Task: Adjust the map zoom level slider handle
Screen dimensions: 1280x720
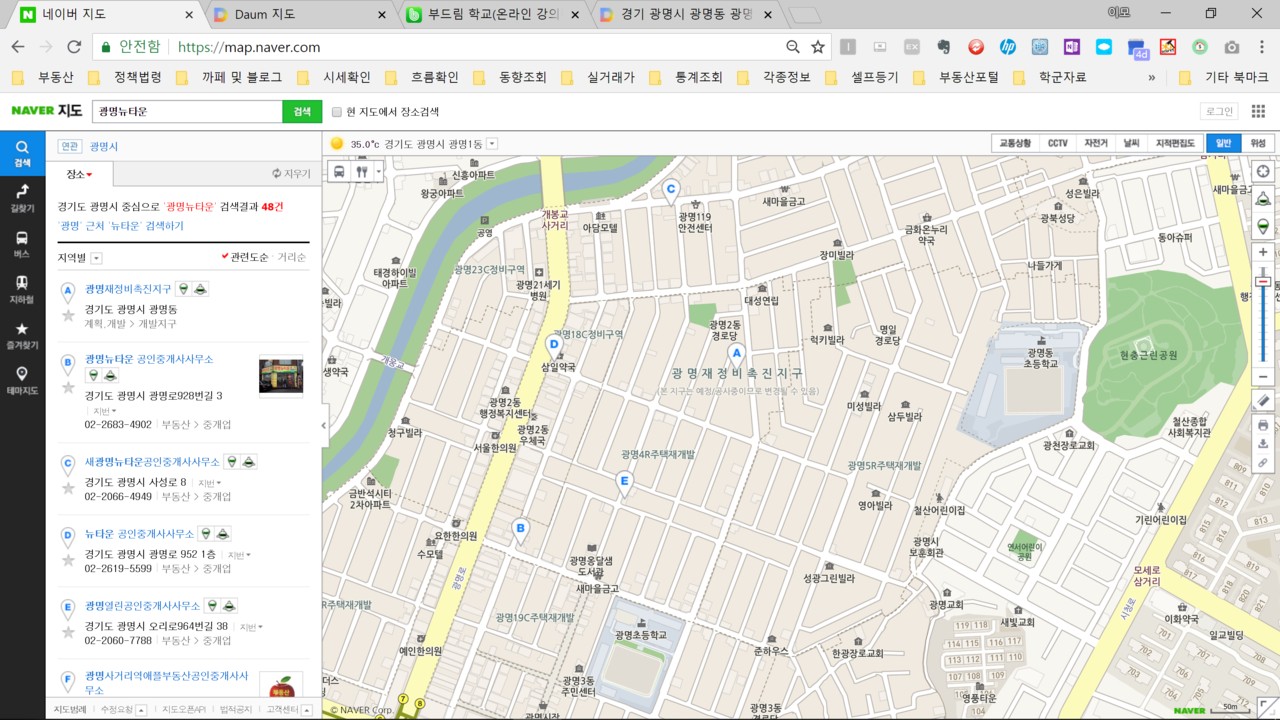Action: 1263,282
